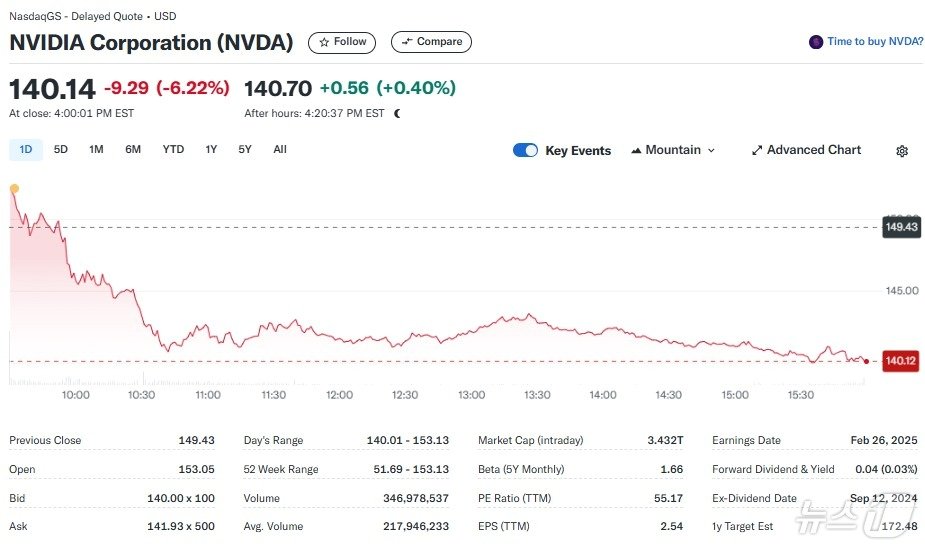Click the yellow key event dot on chart
Screen dimensions: 925x550
(14, 188)
